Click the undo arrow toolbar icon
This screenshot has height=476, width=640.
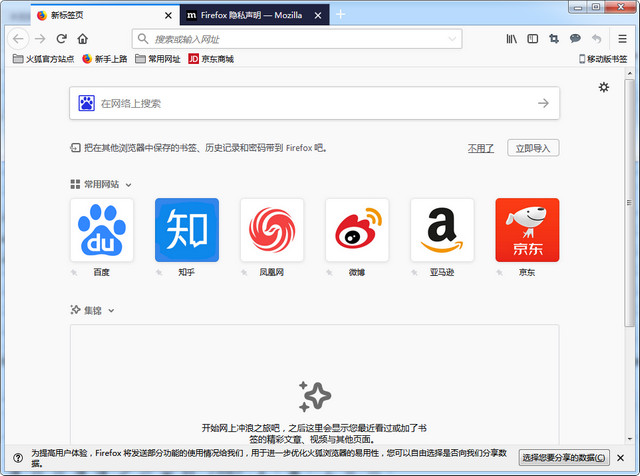(x=597, y=39)
